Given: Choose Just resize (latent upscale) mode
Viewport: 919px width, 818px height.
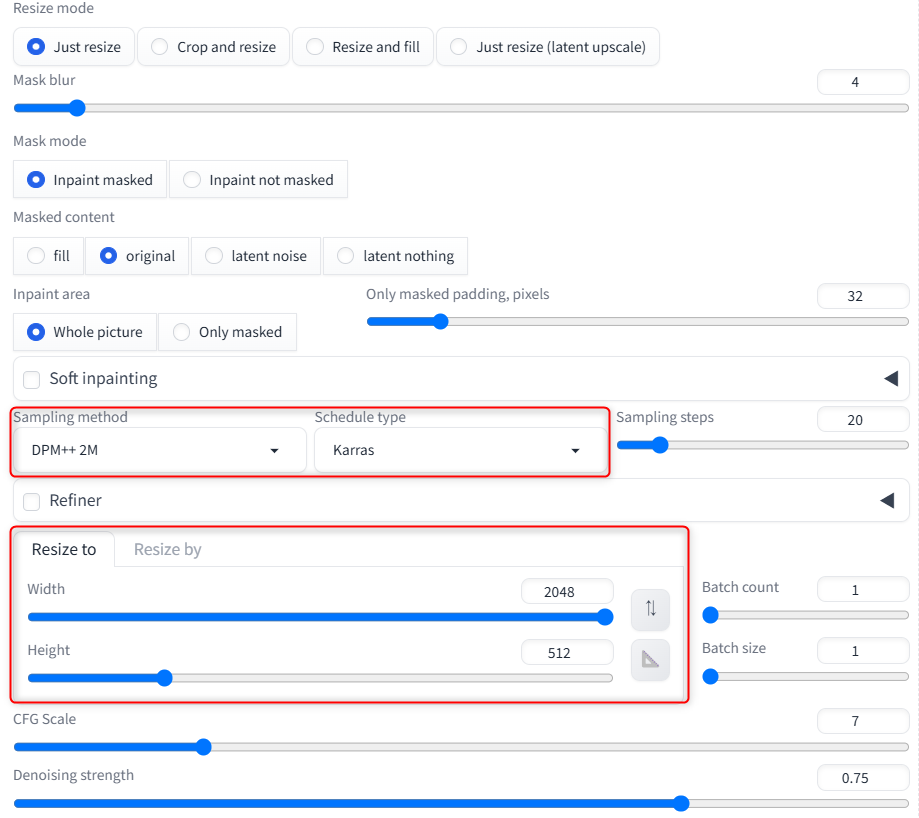Looking at the screenshot, I should [x=548, y=47].
